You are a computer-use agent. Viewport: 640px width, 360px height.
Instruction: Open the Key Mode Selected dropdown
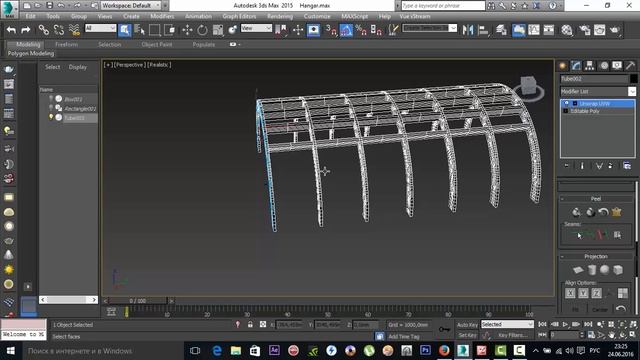tap(507, 324)
